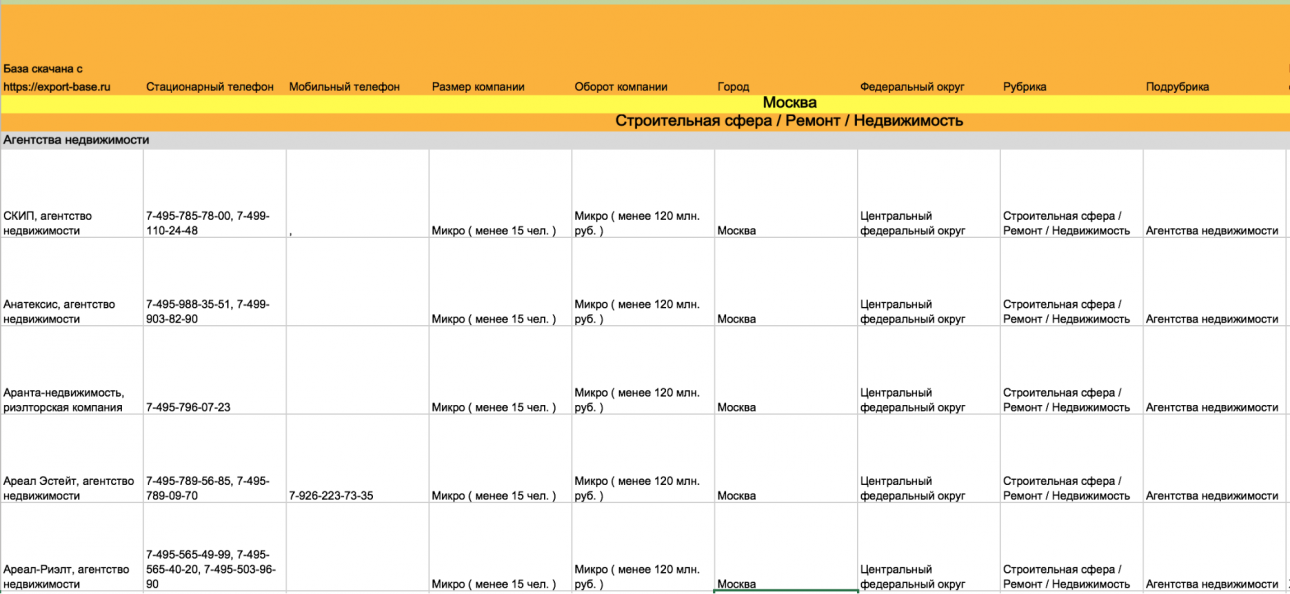Select phone cell starting with '7-495-565-49-99'

(x=215, y=547)
